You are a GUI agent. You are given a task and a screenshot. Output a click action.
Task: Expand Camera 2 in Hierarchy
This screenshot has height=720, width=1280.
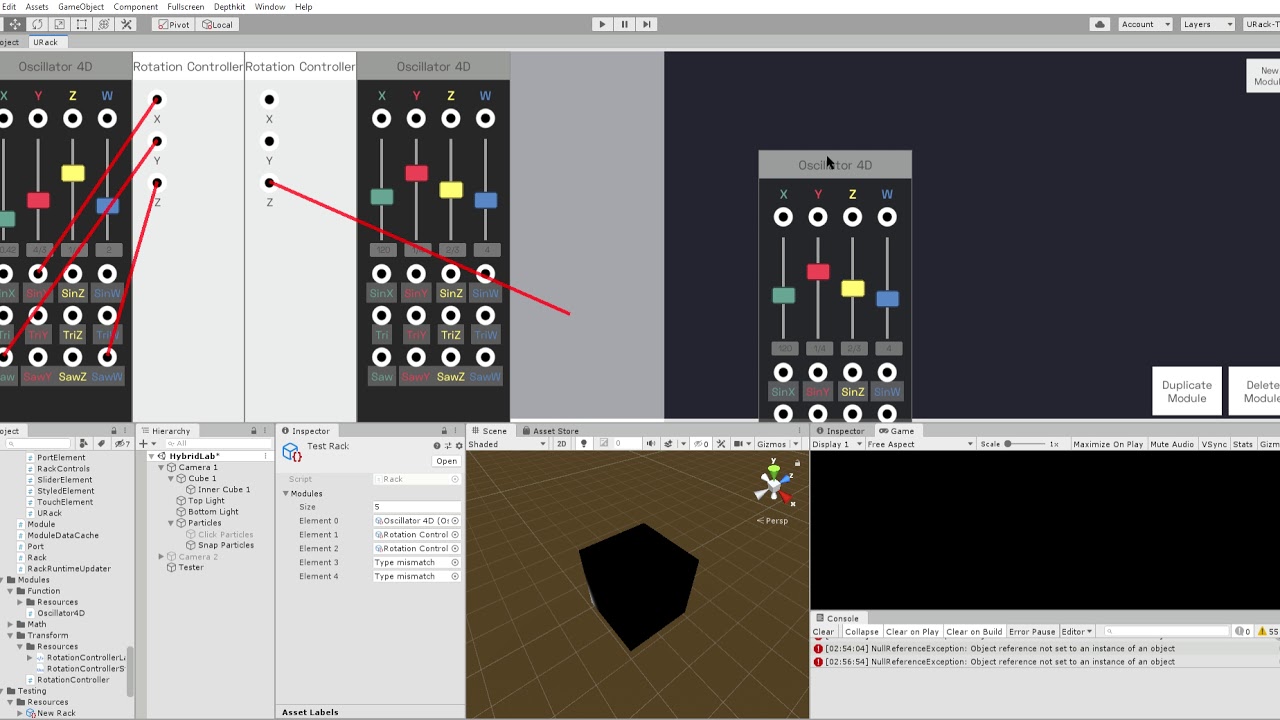162,556
